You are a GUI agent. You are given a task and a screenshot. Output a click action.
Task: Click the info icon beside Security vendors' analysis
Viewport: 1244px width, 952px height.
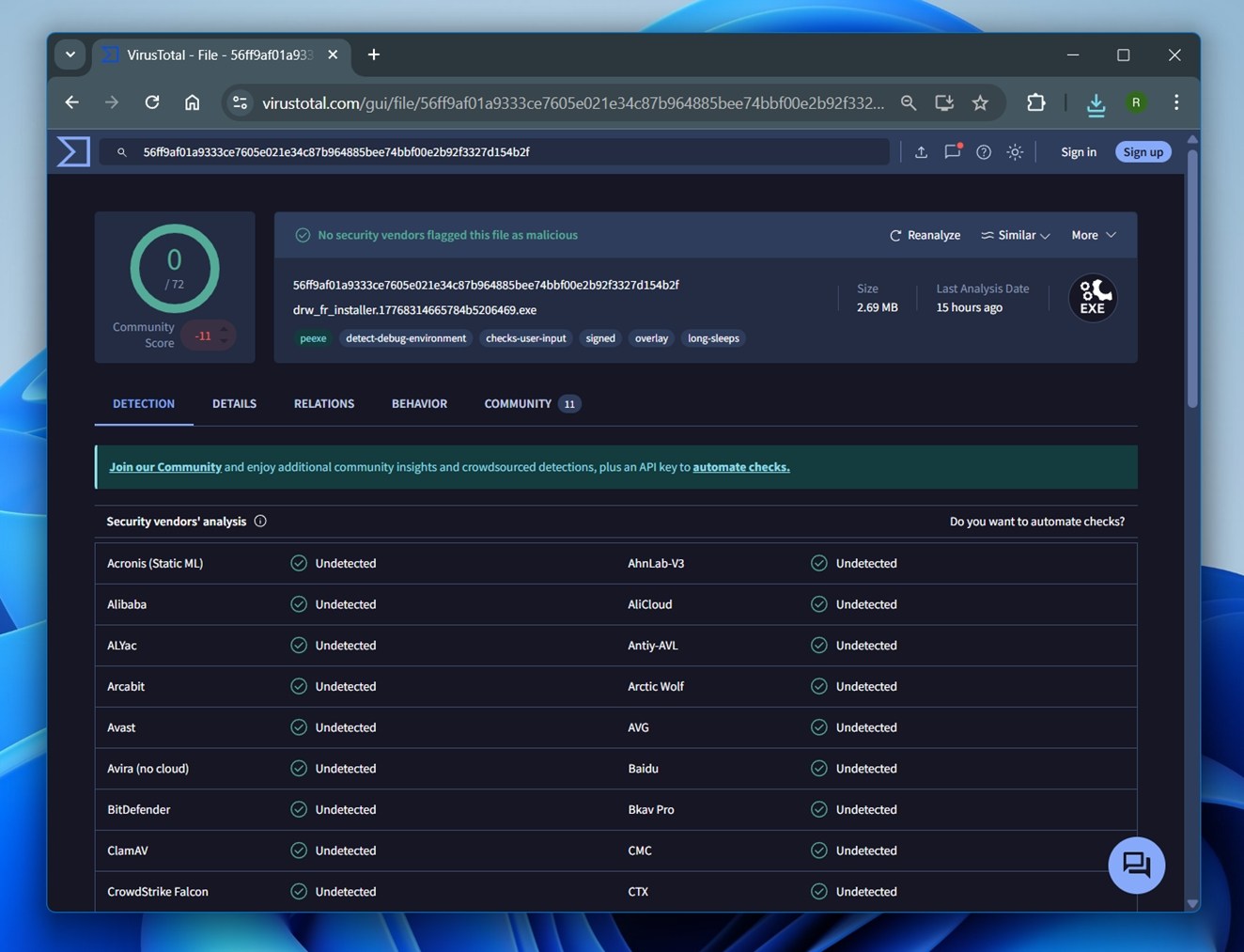[x=260, y=521]
